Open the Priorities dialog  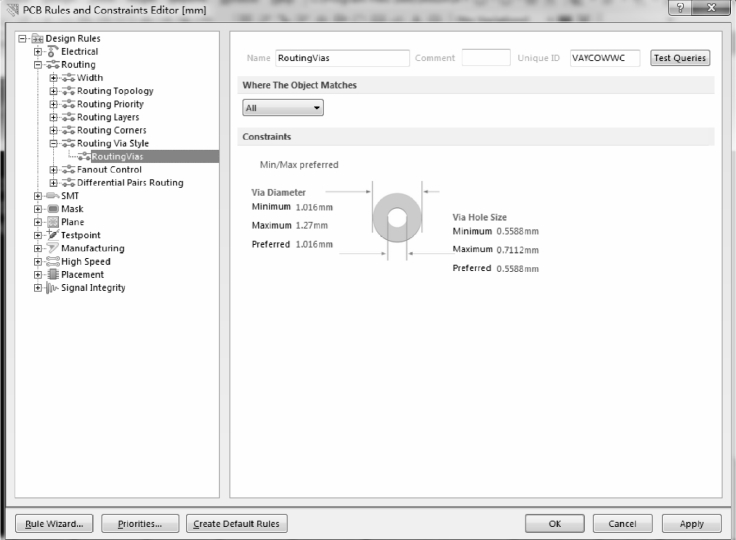[140, 524]
